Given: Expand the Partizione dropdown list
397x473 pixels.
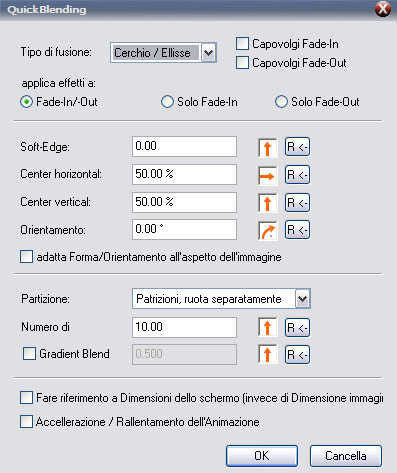Looking at the screenshot, I should (x=302, y=299).
